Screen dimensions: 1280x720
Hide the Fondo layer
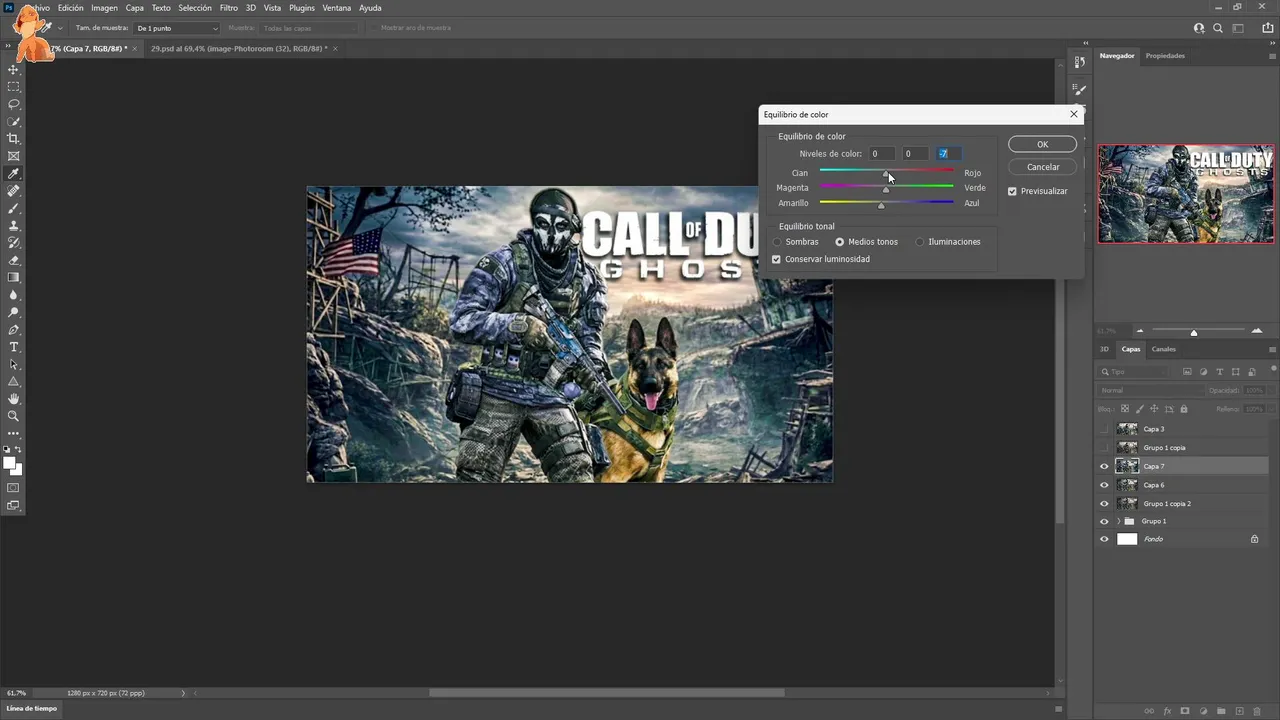click(x=1104, y=539)
